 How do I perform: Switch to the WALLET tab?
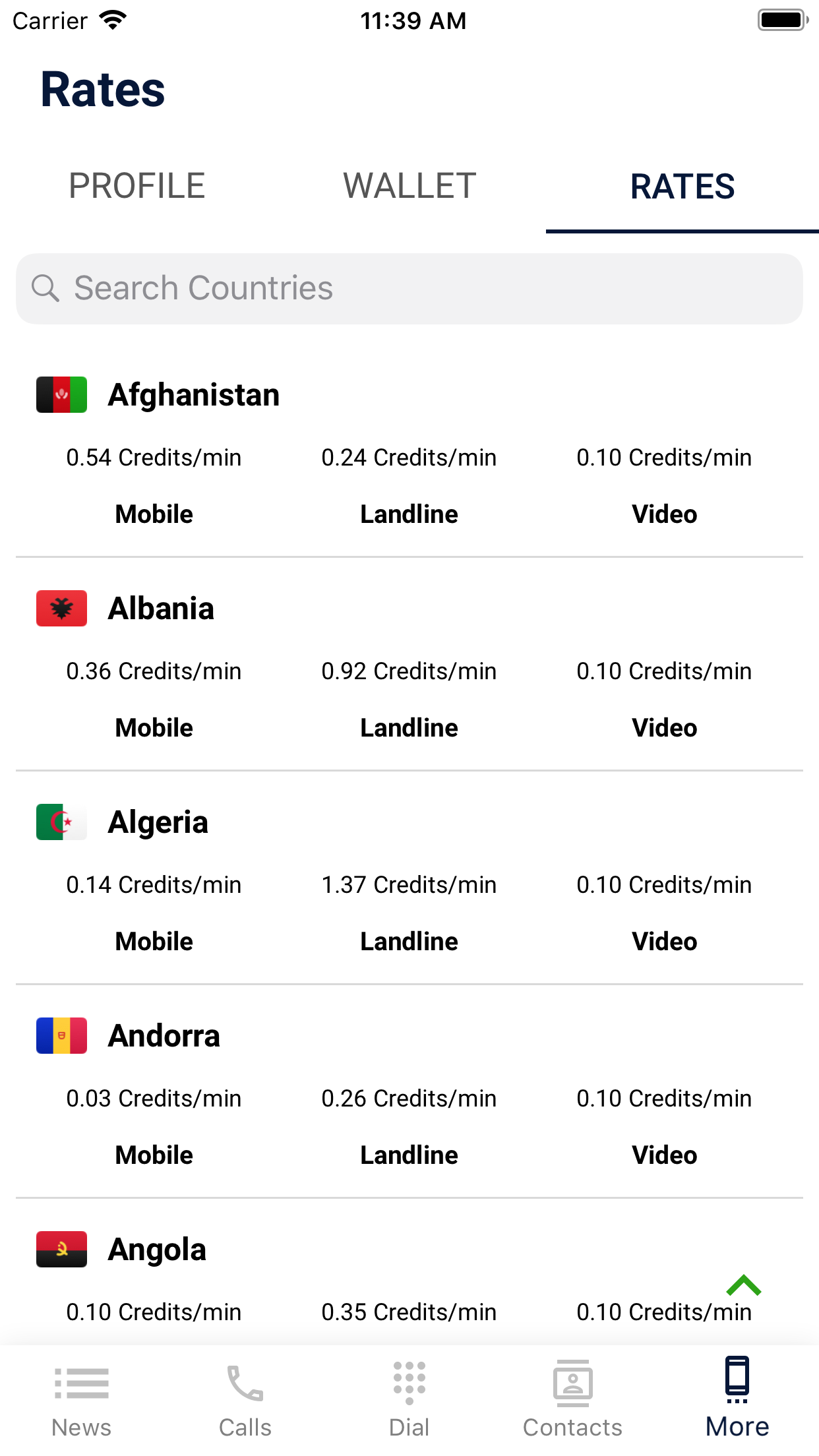tap(409, 186)
